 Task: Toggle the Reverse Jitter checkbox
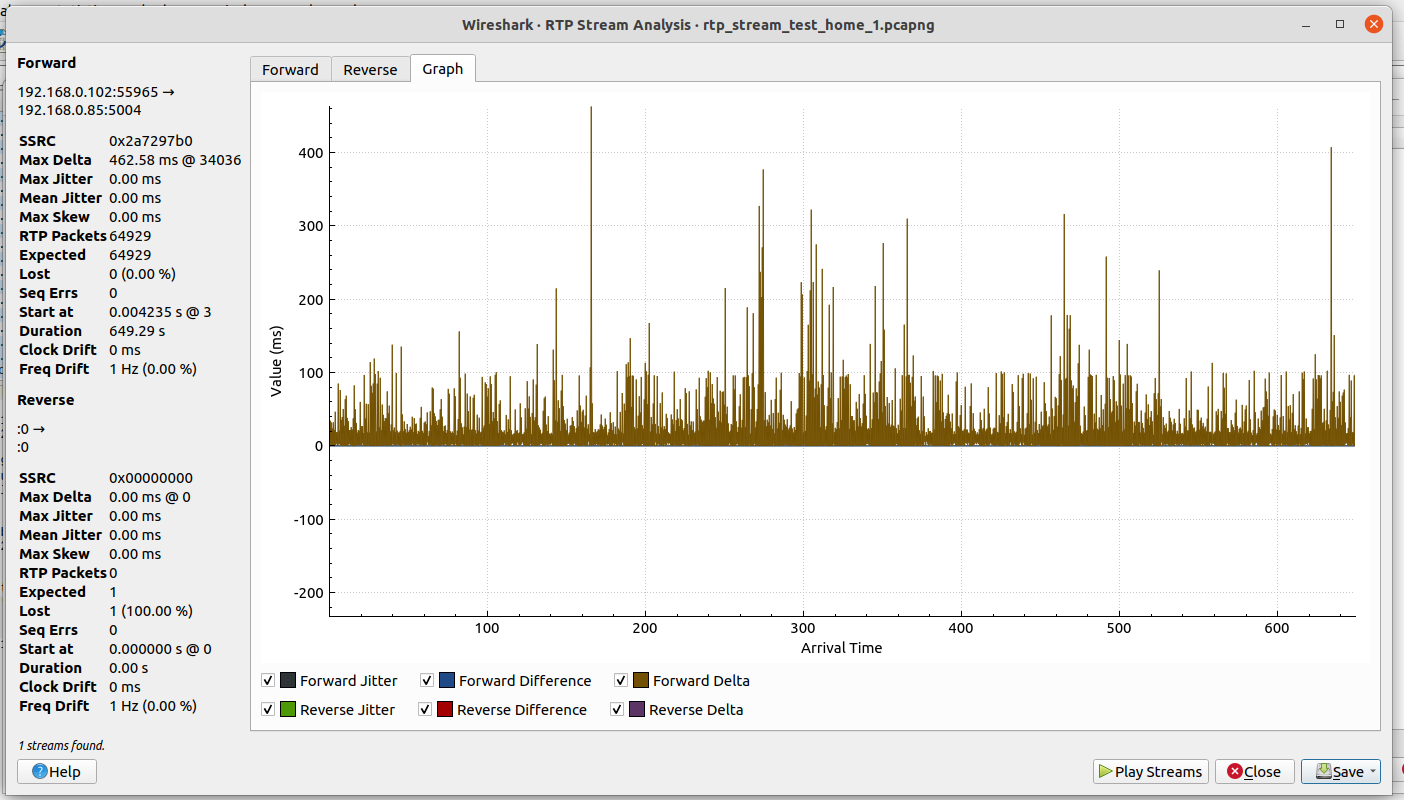click(268, 710)
